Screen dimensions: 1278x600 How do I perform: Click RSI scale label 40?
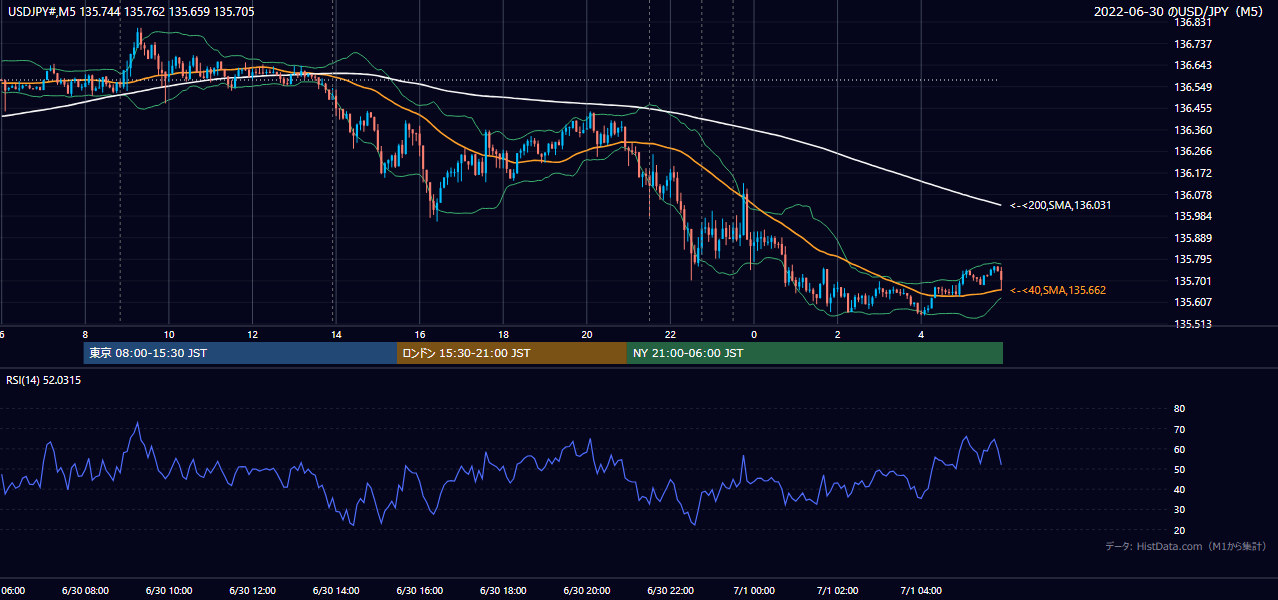1179,489
